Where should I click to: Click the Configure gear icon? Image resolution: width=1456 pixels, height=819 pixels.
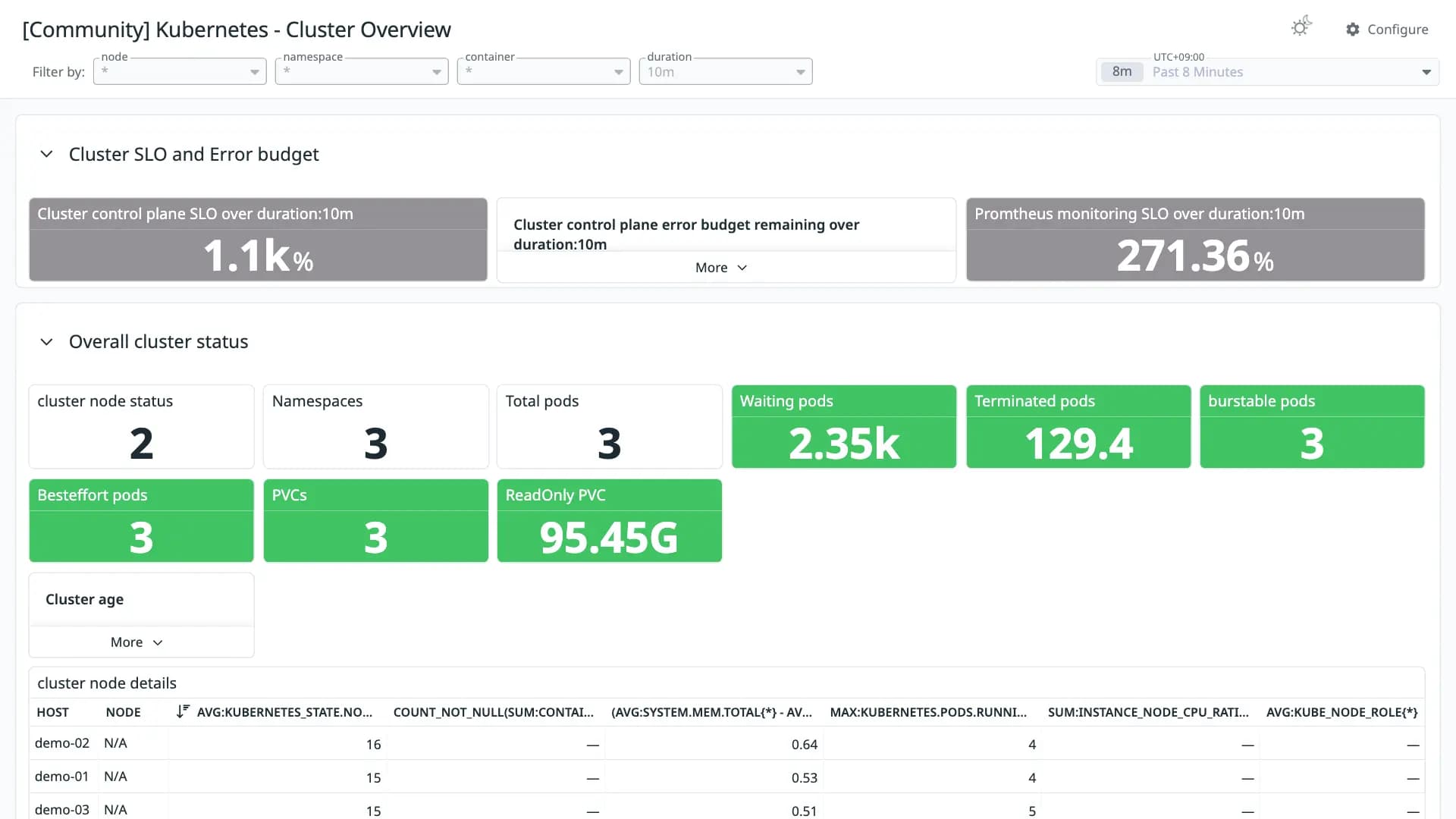[1353, 29]
